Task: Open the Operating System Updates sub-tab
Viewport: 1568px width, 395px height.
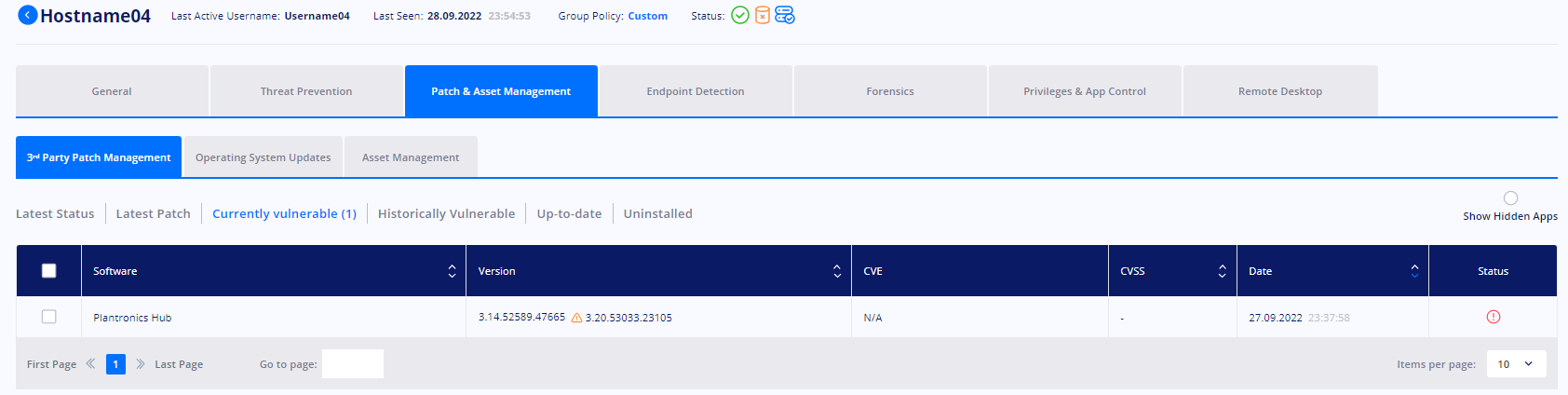Action: click(264, 157)
